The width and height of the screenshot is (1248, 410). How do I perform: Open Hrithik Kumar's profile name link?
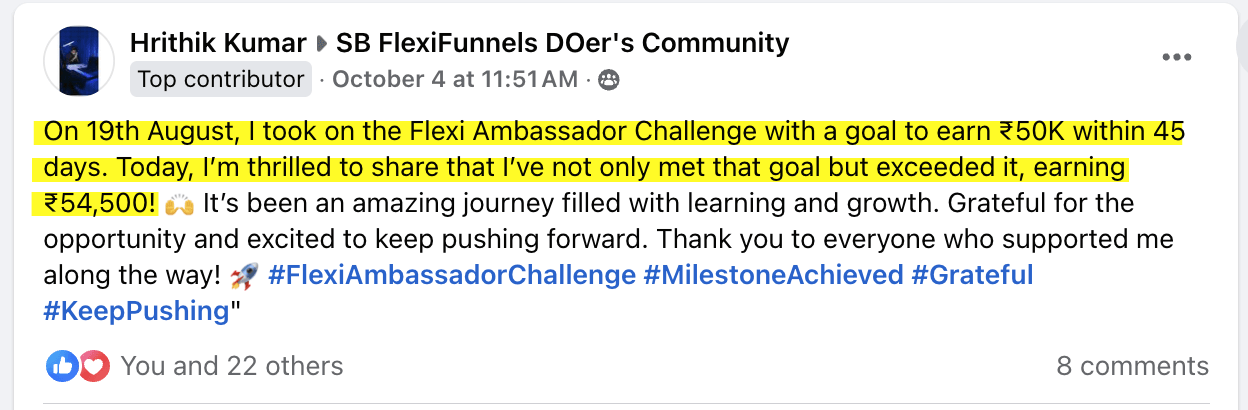[218, 43]
